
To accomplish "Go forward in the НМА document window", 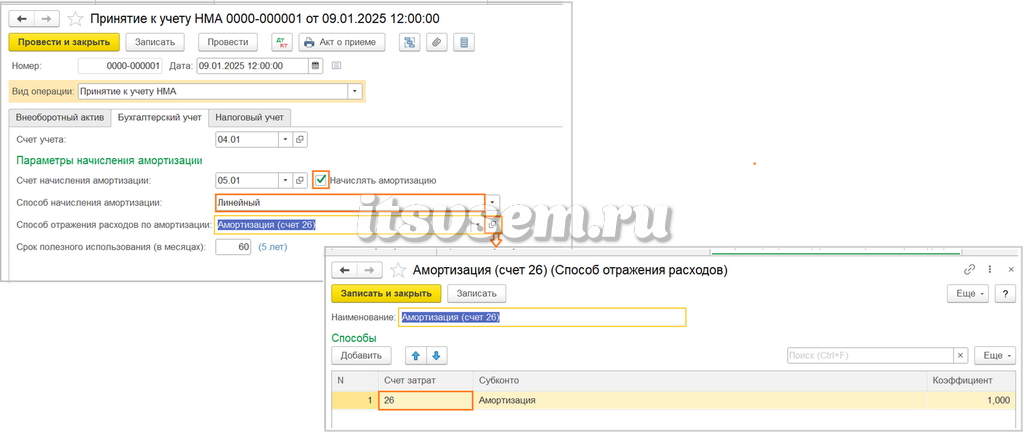I will 46,18.
